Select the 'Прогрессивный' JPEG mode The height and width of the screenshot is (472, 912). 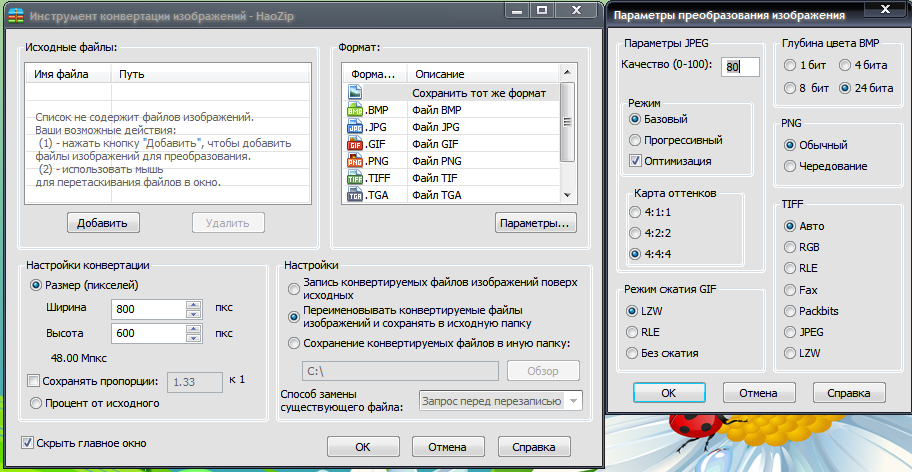coord(635,140)
